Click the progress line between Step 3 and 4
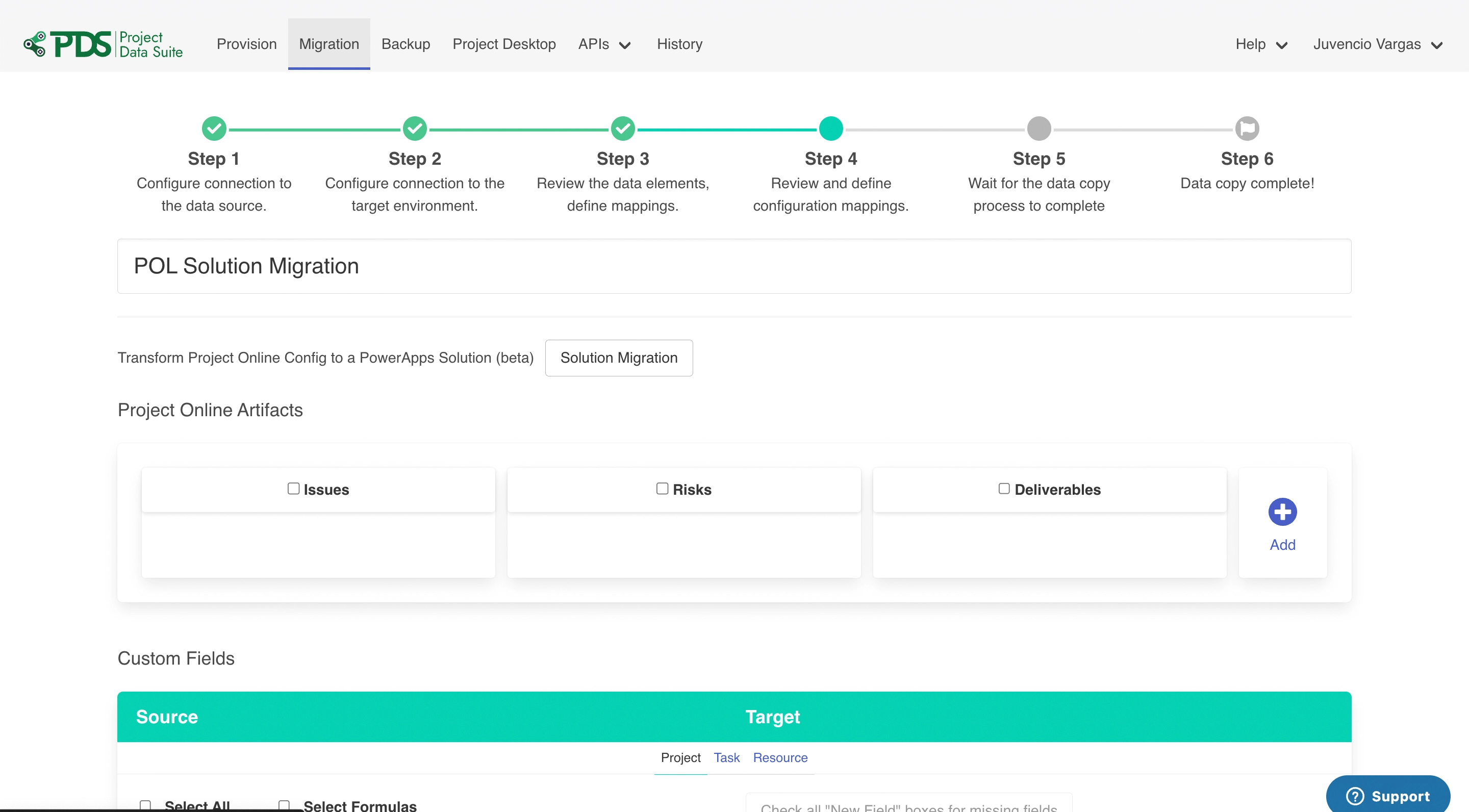This screenshot has width=1469, height=812. [726, 130]
